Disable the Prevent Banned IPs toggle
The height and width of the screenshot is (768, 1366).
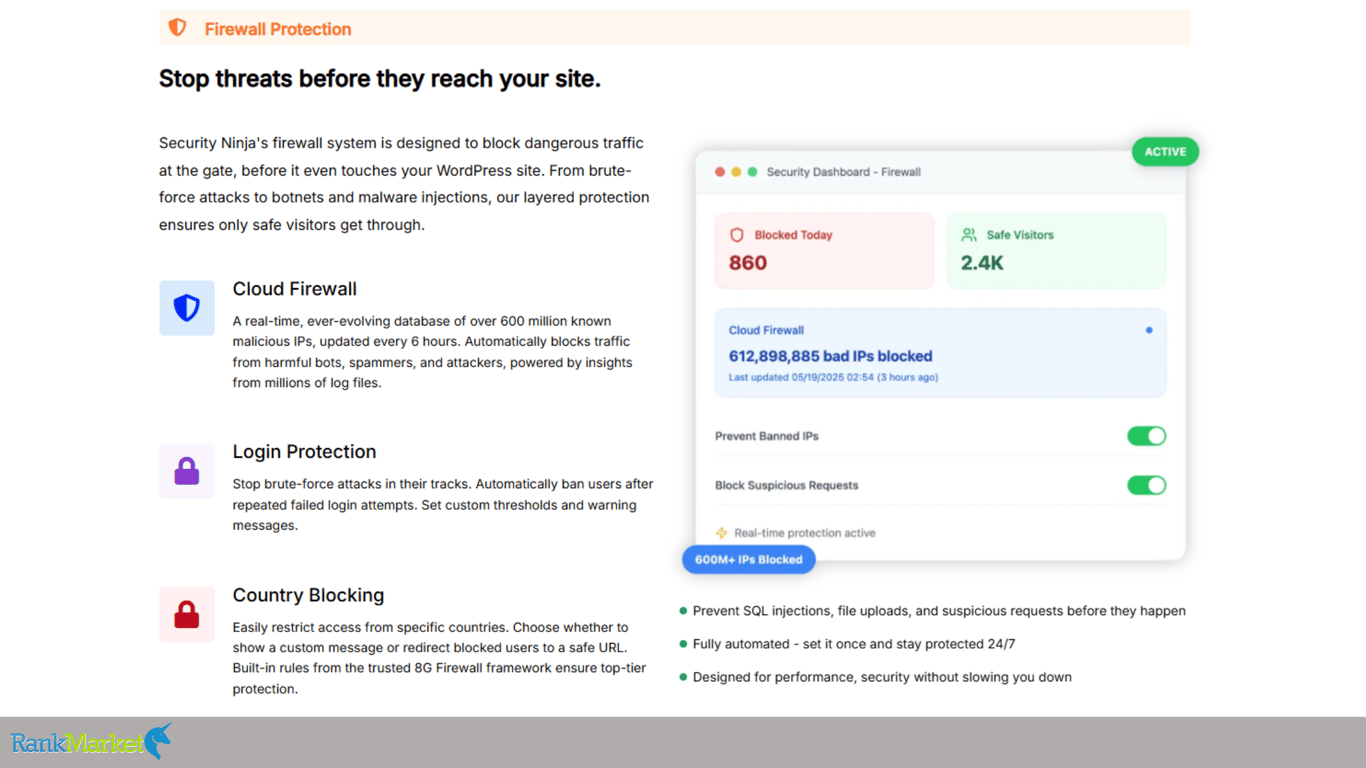tap(1147, 436)
